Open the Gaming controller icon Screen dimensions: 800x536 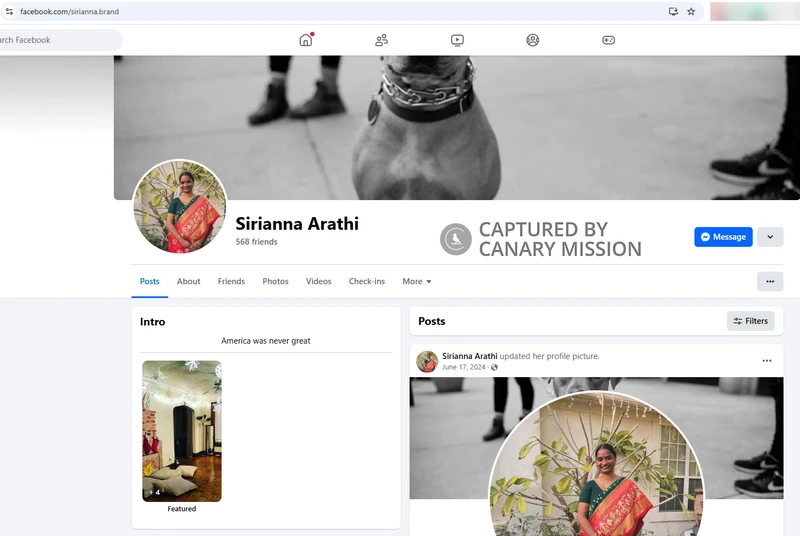point(608,40)
